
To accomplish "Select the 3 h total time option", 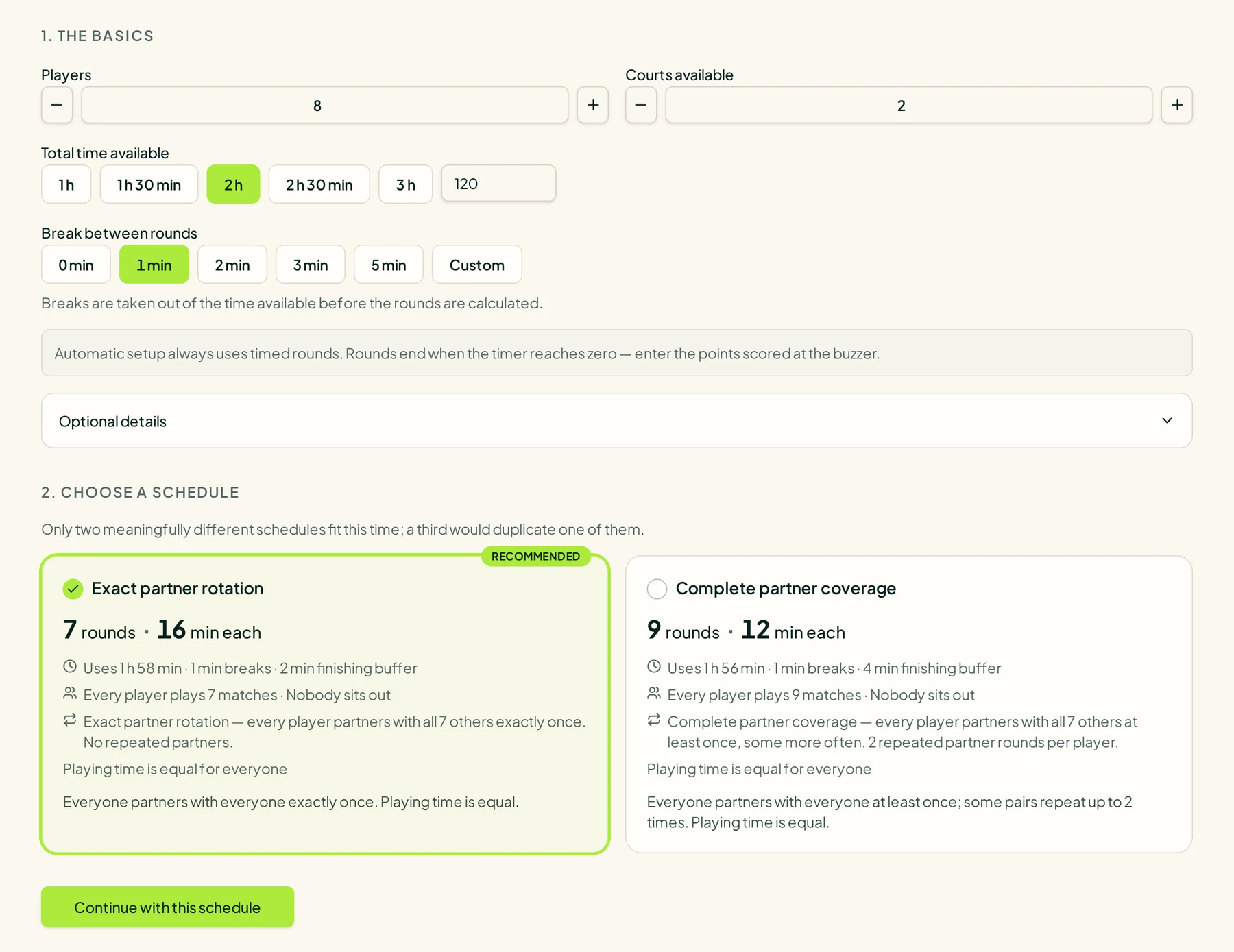I will click(x=406, y=184).
